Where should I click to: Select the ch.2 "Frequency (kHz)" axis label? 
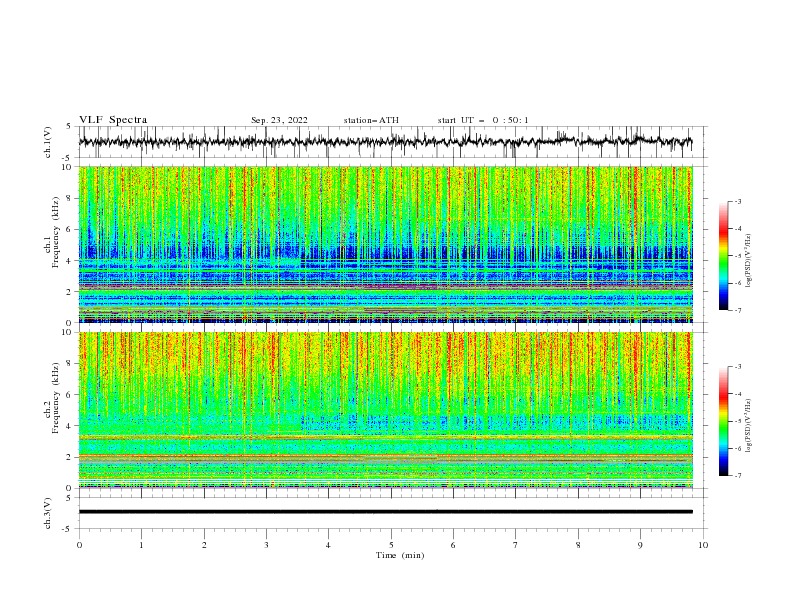(x=56, y=398)
